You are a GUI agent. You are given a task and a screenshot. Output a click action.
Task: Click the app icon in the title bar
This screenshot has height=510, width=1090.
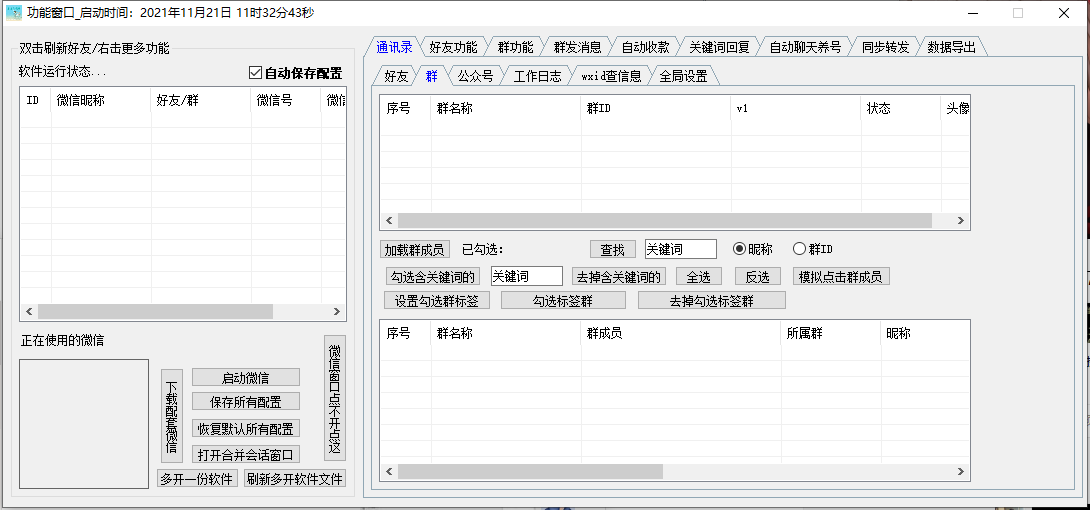tap(14, 13)
